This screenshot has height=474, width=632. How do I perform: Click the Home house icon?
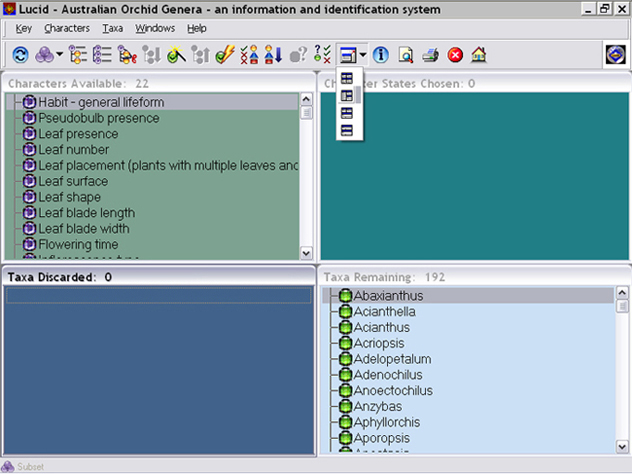[479, 55]
